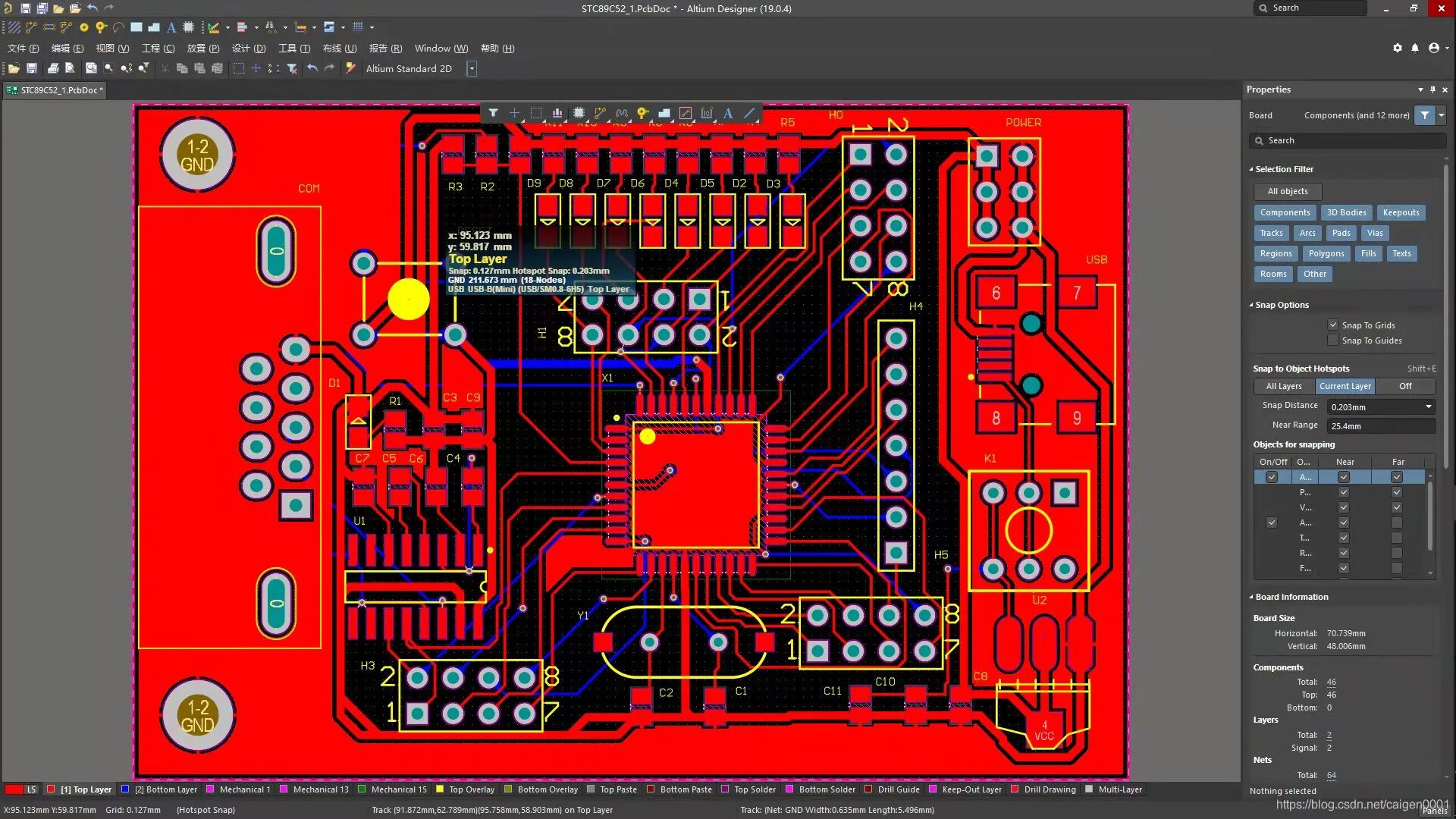Open the selection filter funnel icon
Image resolution: width=1456 pixels, height=819 pixels.
493,114
